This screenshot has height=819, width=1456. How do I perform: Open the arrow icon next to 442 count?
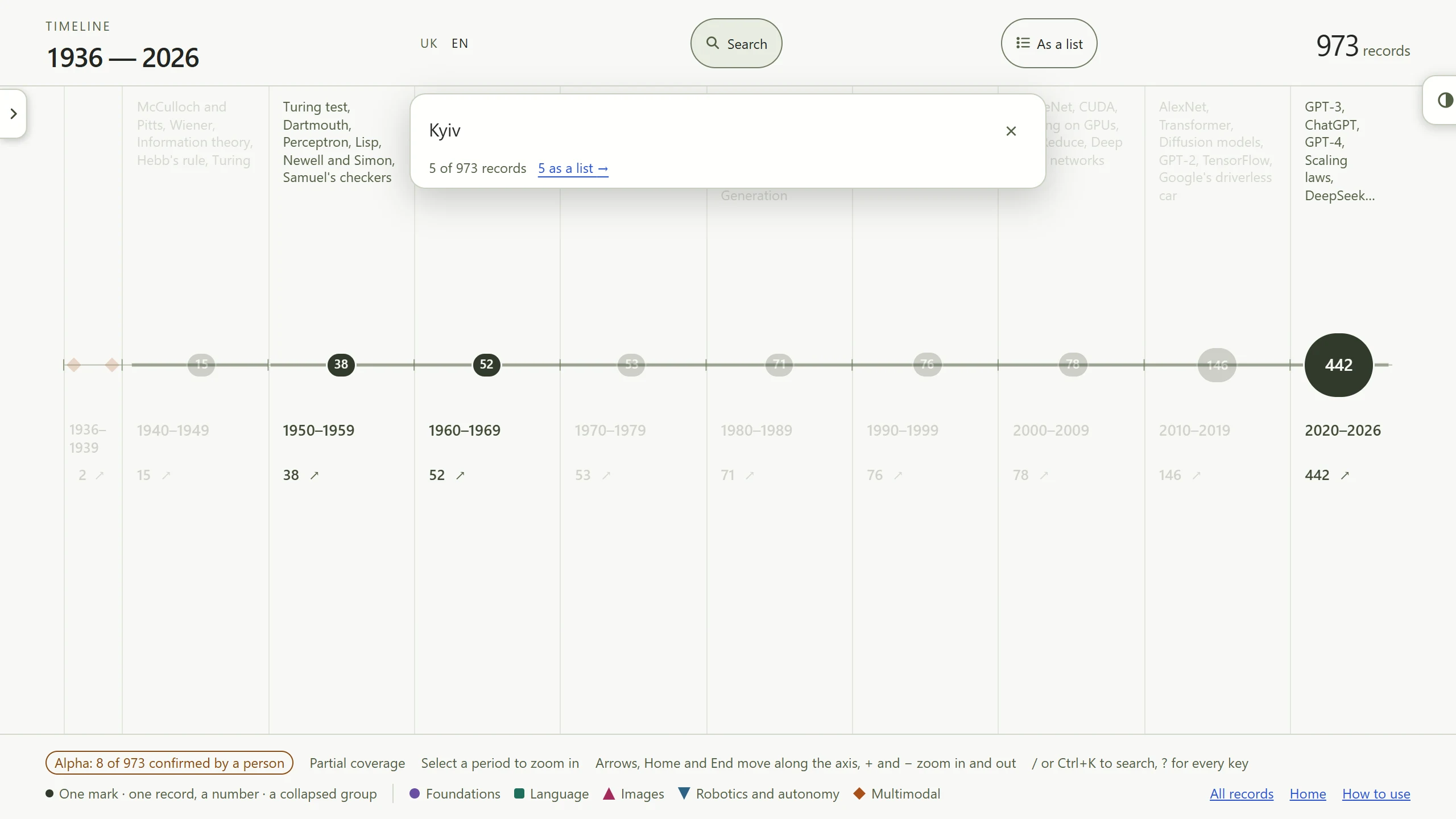click(1345, 475)
